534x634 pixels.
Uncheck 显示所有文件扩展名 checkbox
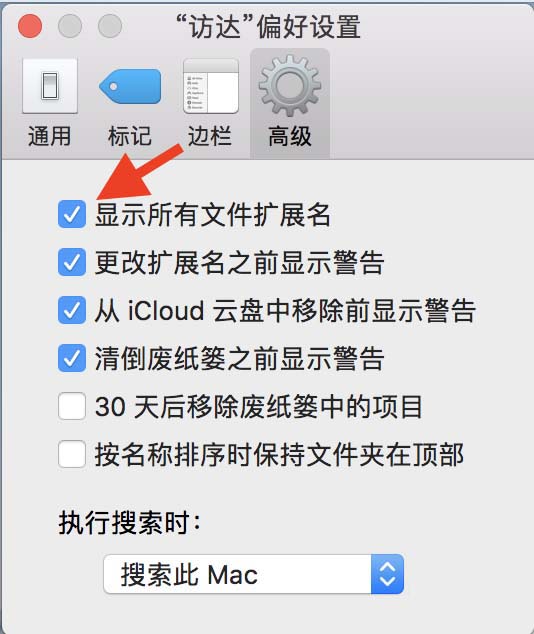click(72, 214)
